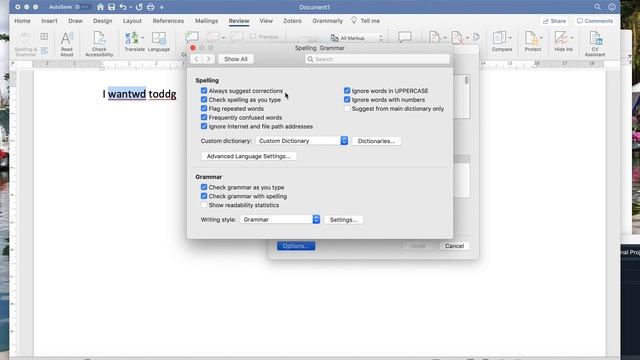Save the document with the disk icon
The height and width of the screenshot is (360, 640).
(x=111, y=7)
